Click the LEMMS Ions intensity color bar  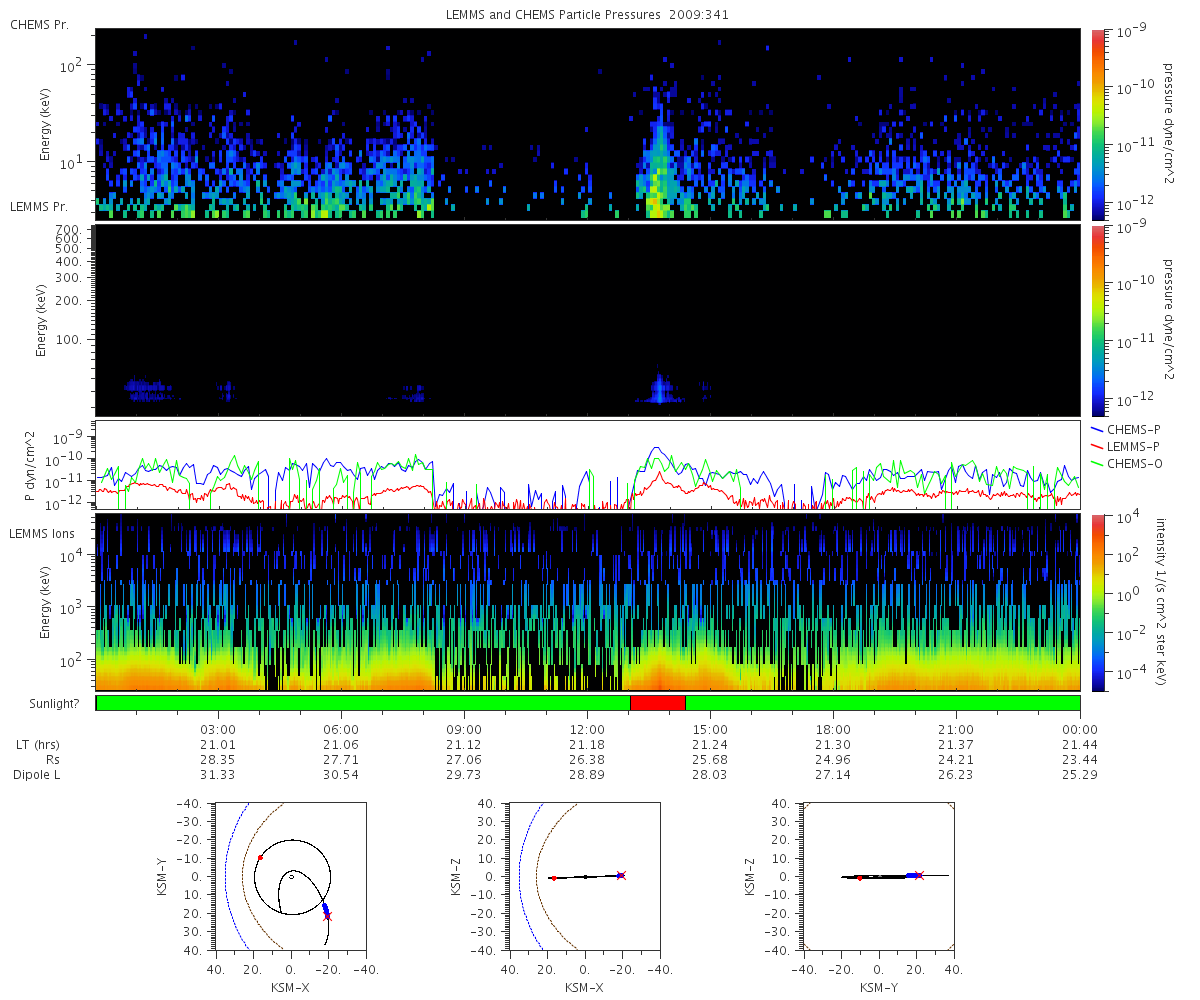click(1097, 602)
